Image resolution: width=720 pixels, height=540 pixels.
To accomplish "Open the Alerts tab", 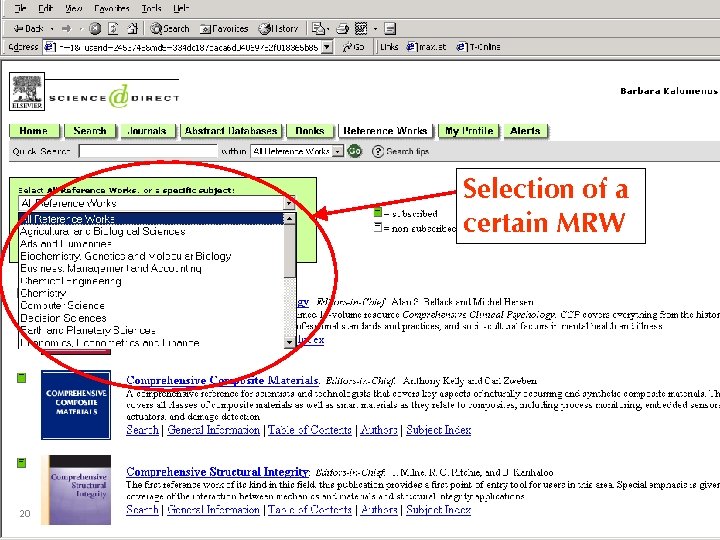I will tap(525, 131).
